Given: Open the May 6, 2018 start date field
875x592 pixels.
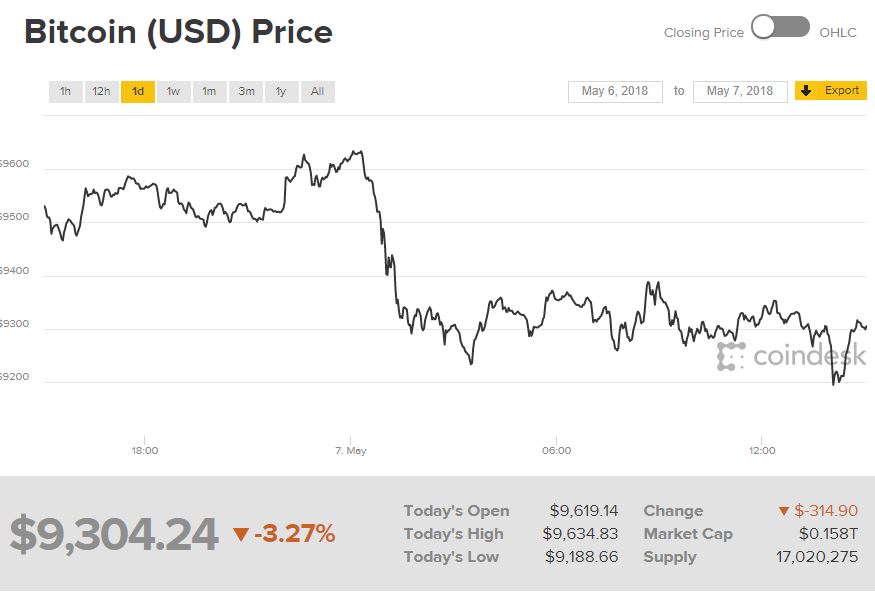Looking at the screenshot, I should pos(615,91).
